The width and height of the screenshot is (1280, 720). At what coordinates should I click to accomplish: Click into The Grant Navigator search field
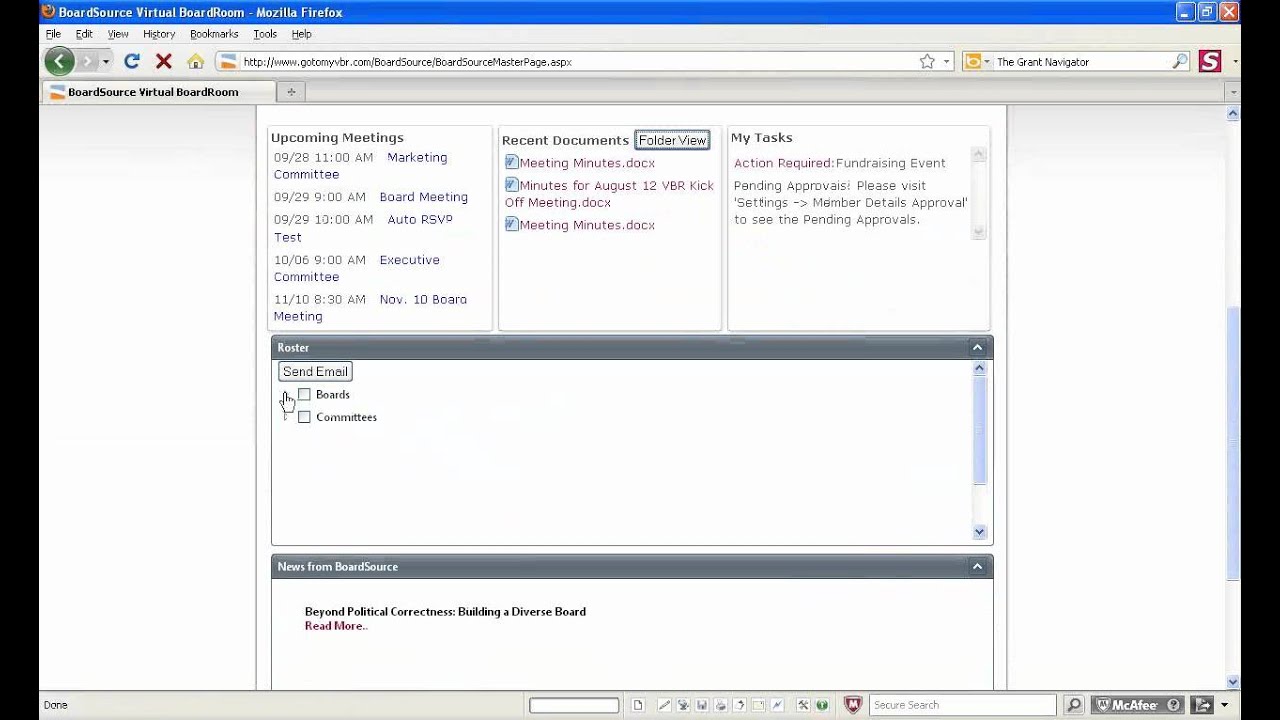1082,62
